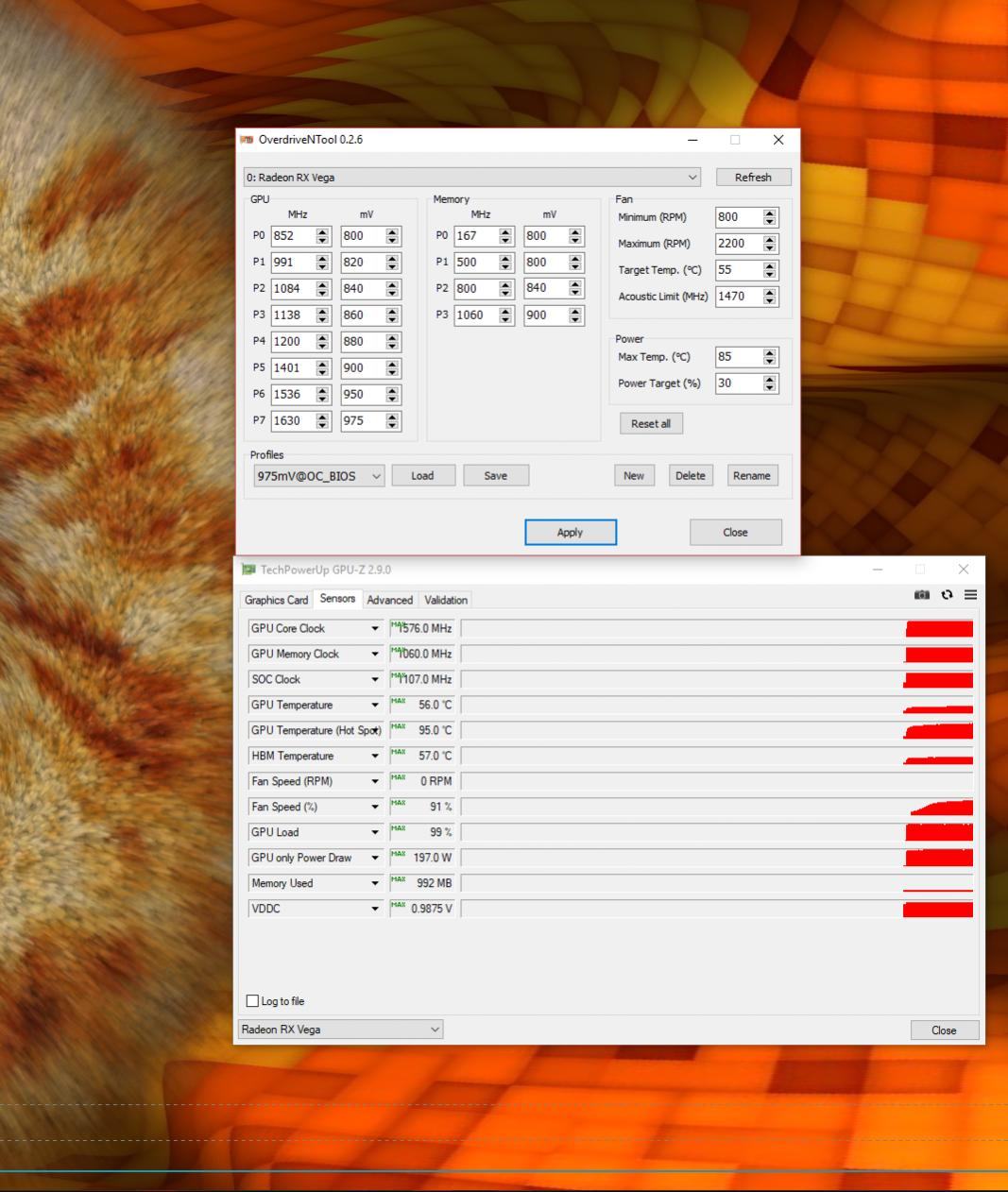Open the GPU-Z hamburger menu
Viewport: 1008px width, 1192px height.
coord(970,594)
